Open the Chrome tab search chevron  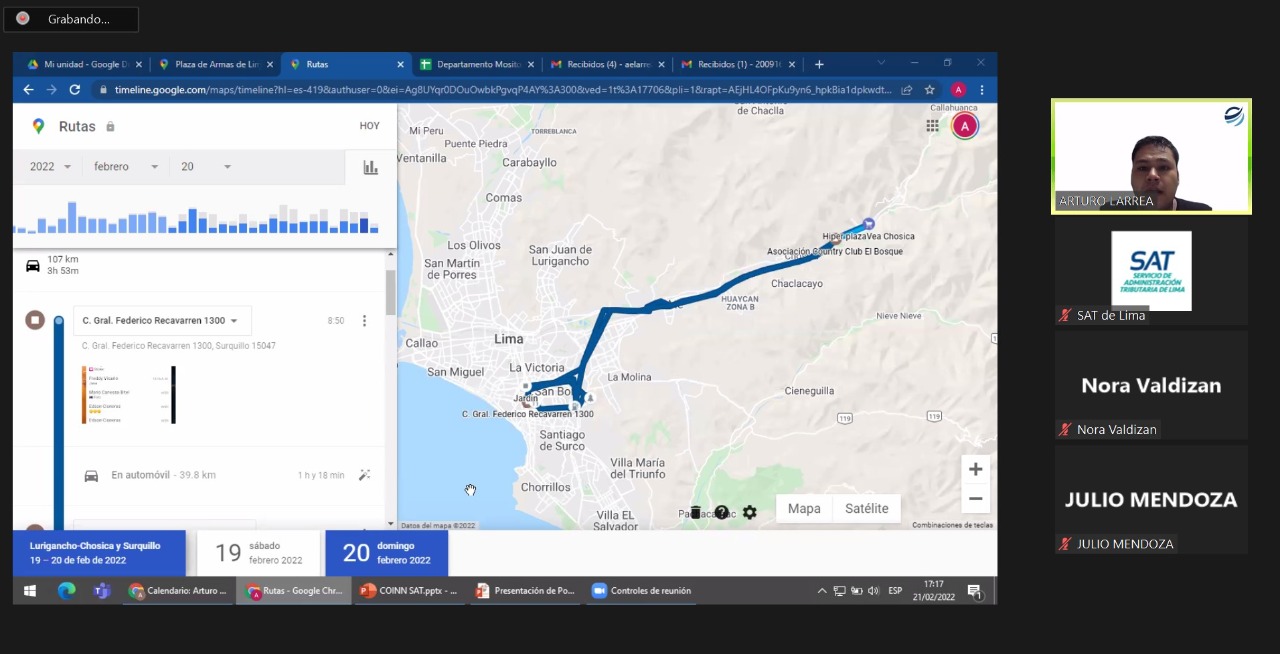coord(881,63)
